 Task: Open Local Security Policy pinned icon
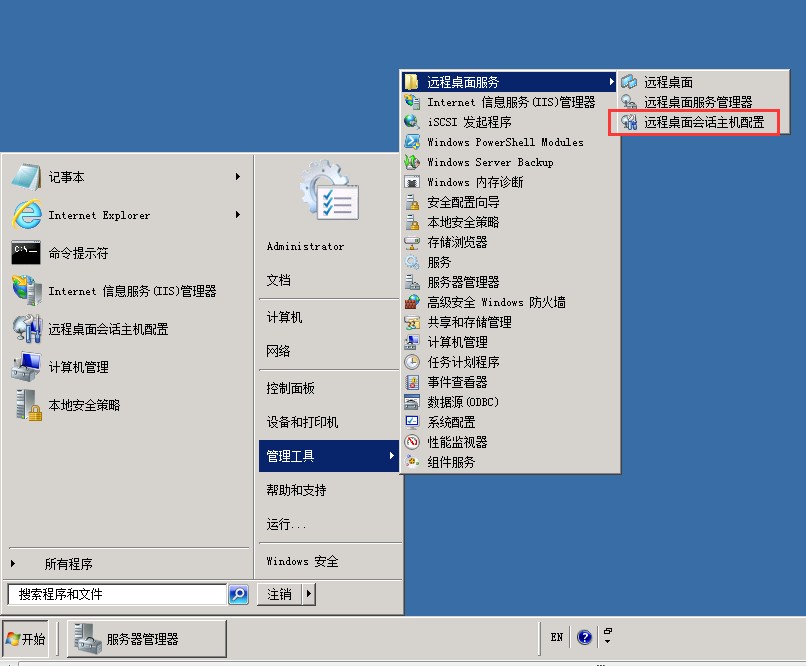click(27, 405)
